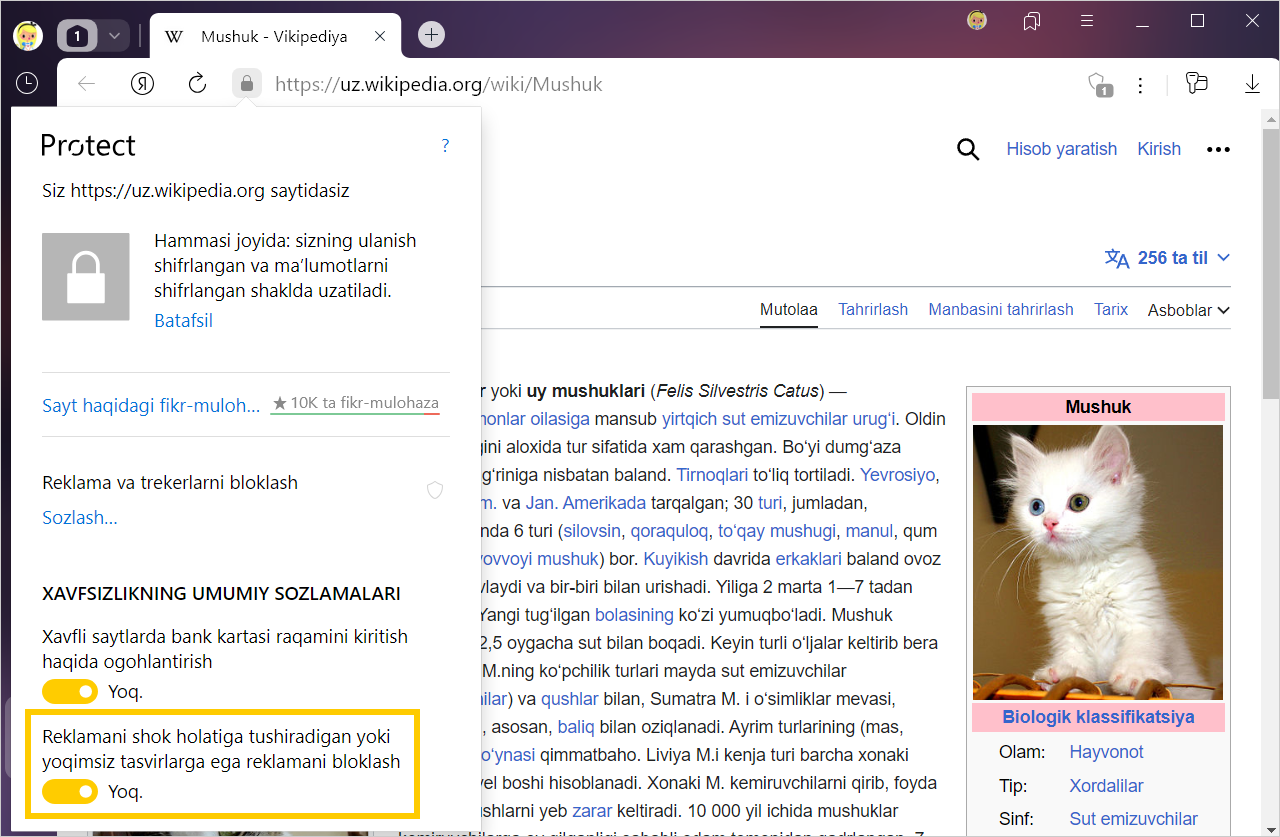The height and width of the screenshot is (837, 1280).
Task: Open new tab with plus button
Action: [x=431, y=35]
